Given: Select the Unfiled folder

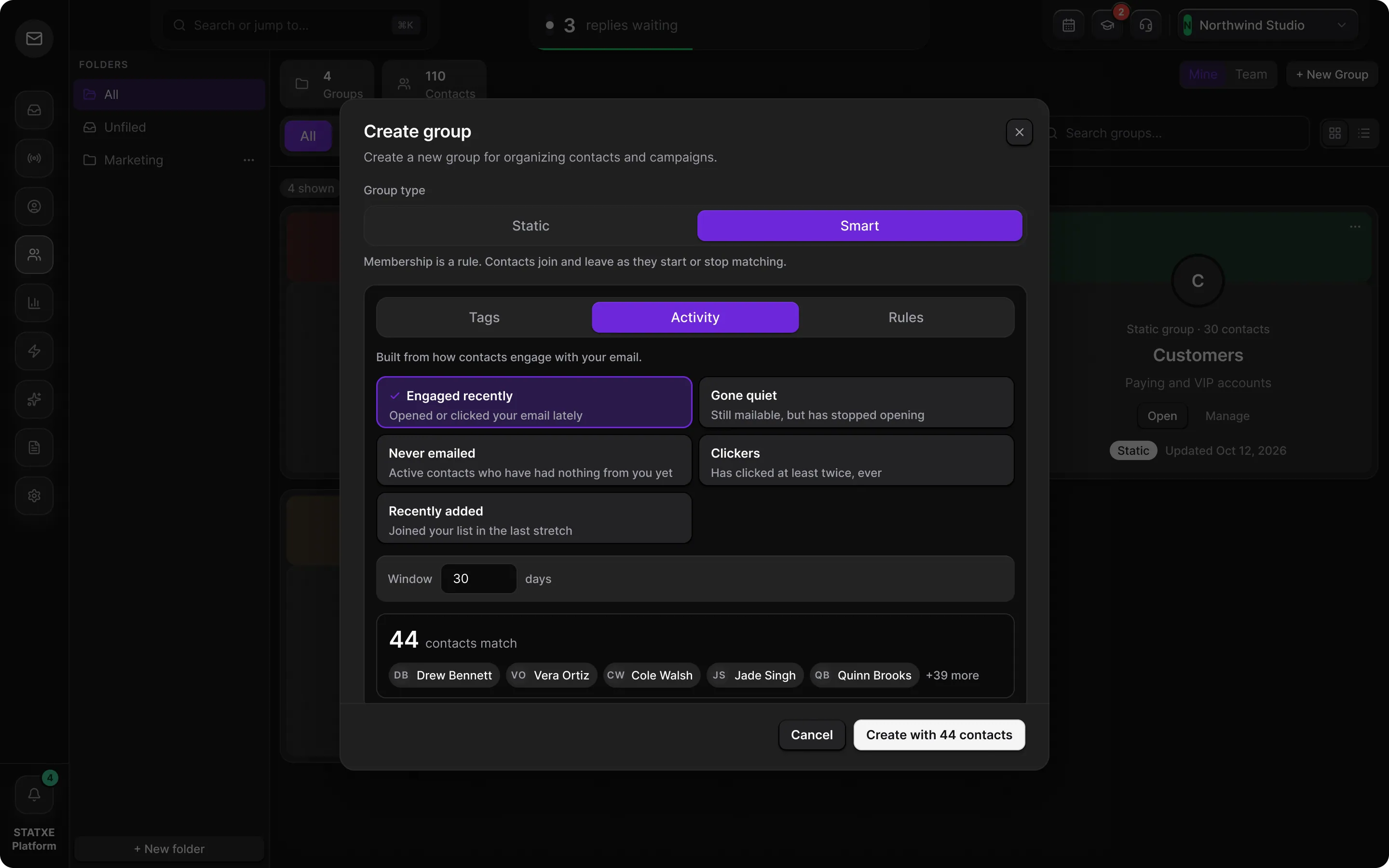Looking at the screenshot, I should pos(169,127).
